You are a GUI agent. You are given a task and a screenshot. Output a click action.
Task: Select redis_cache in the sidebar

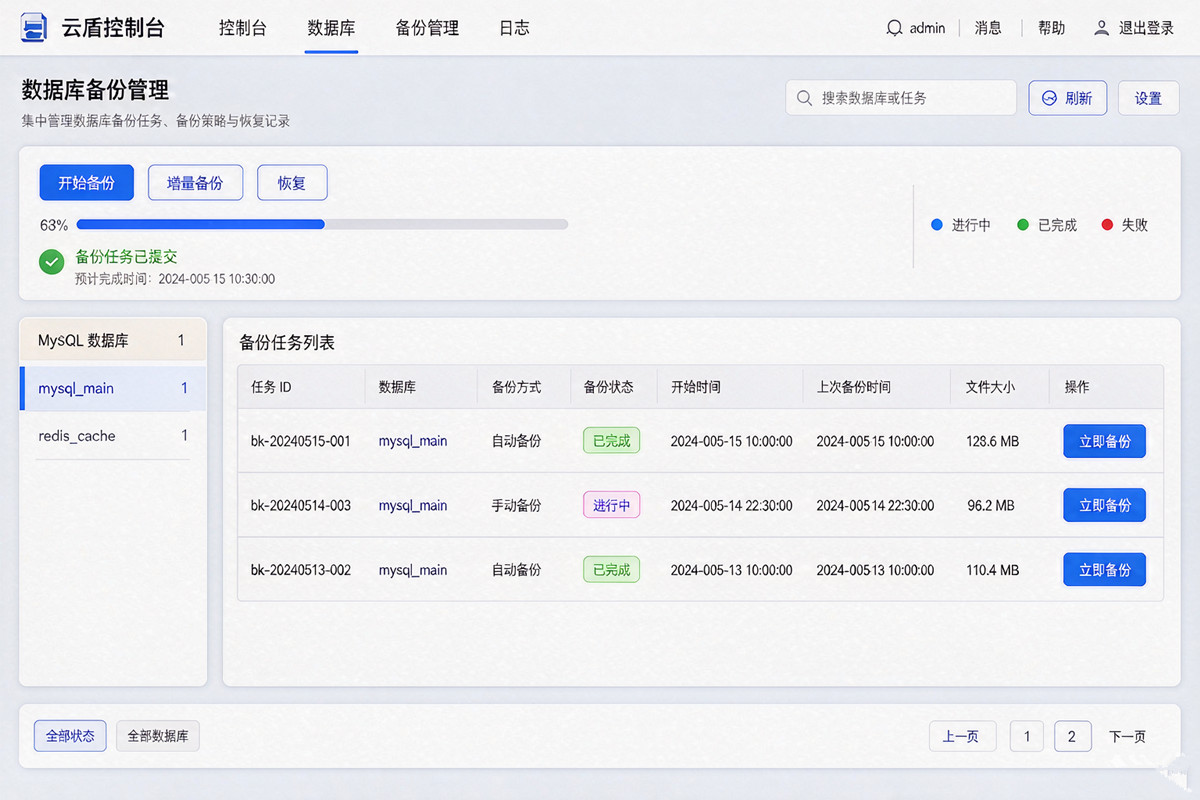(113, 435)
